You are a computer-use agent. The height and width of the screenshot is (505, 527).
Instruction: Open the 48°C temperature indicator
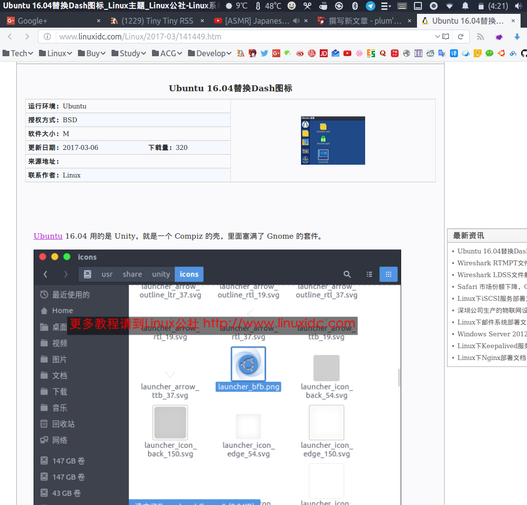pyautogui.click(x=268, y=6)
